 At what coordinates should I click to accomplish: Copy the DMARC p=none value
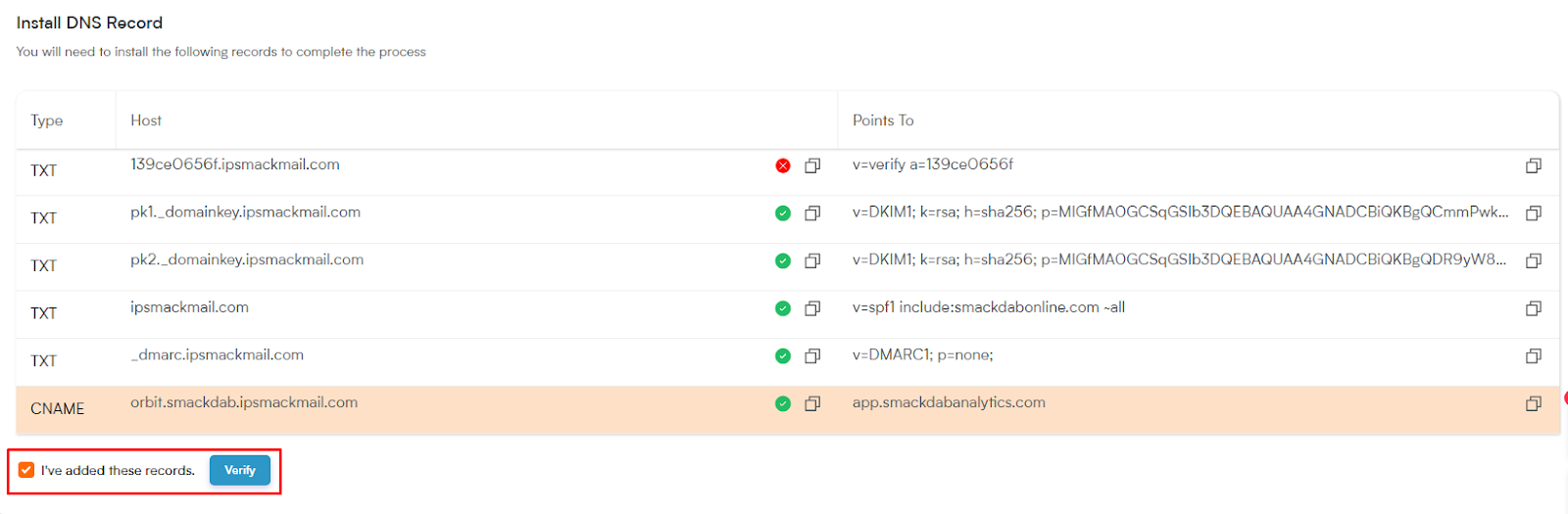[x=1534, y=355]
